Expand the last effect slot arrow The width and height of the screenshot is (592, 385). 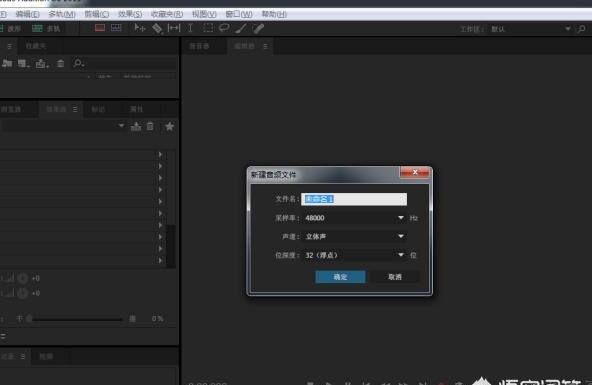click(160, 260)
